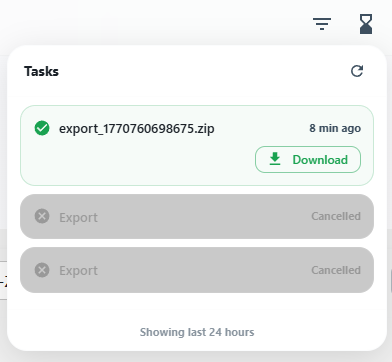Select the second cancelled Export task row
Viewport: 392px width, 362px height.
coord(197,270)
